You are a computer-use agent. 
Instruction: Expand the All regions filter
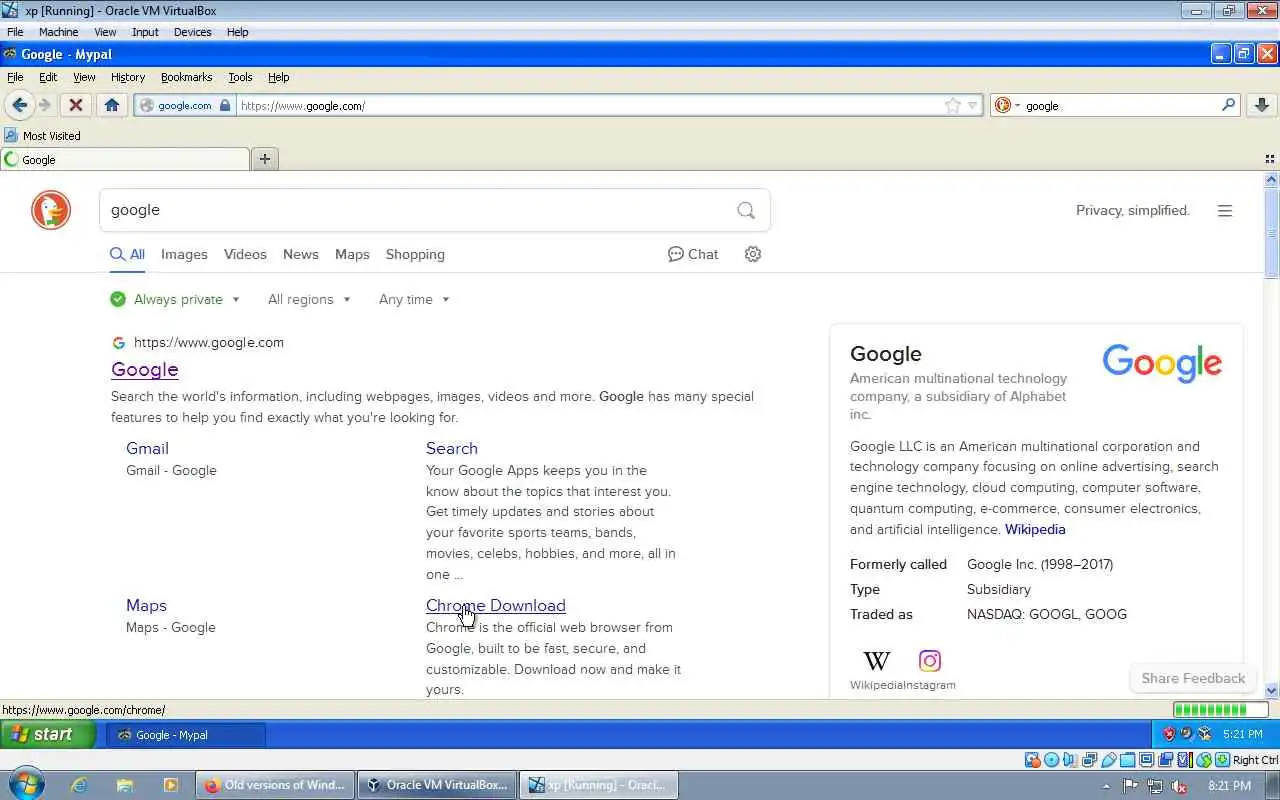coord(309,299)
